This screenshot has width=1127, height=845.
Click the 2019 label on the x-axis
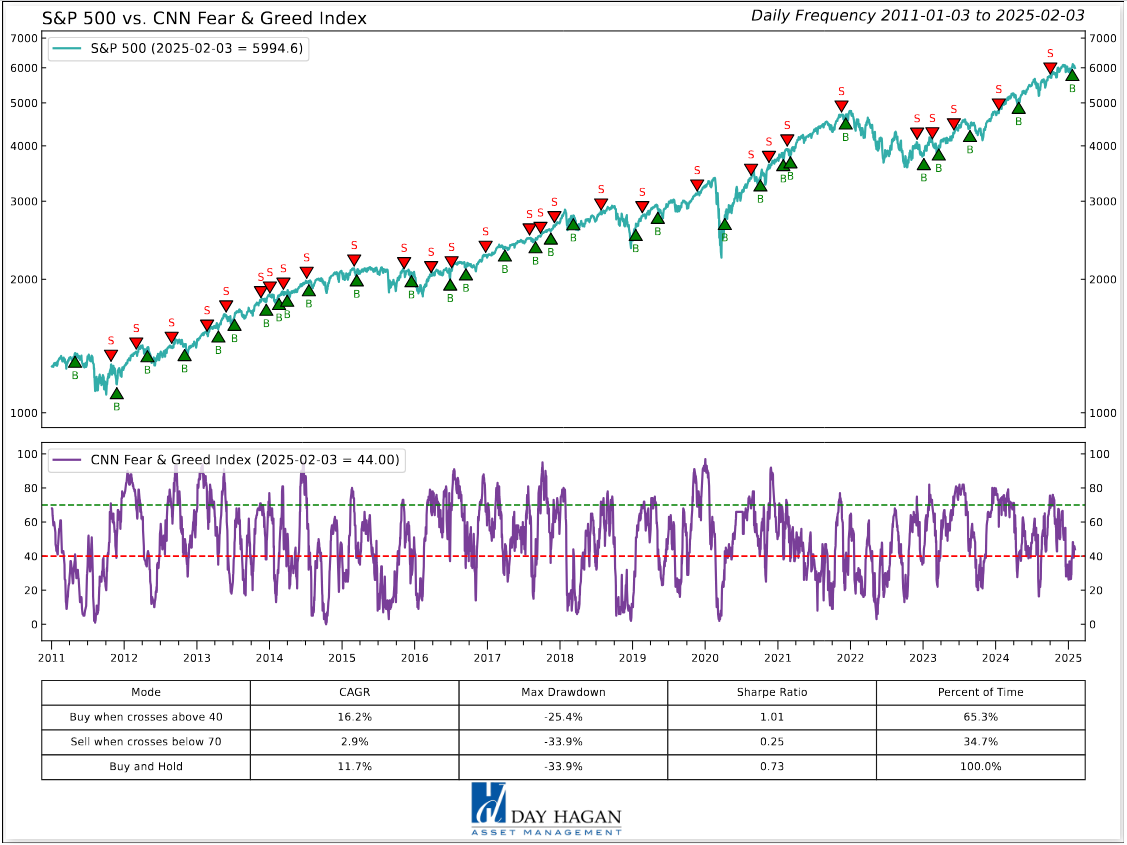point(632,657)
